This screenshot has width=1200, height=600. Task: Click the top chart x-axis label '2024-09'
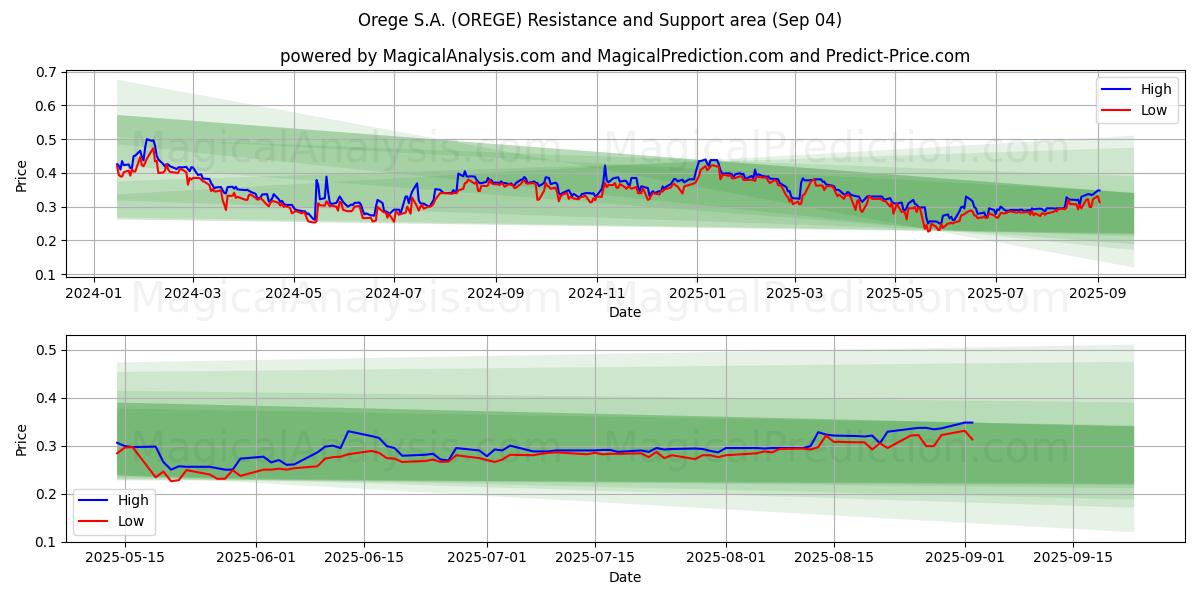click(x=496, y=294)
